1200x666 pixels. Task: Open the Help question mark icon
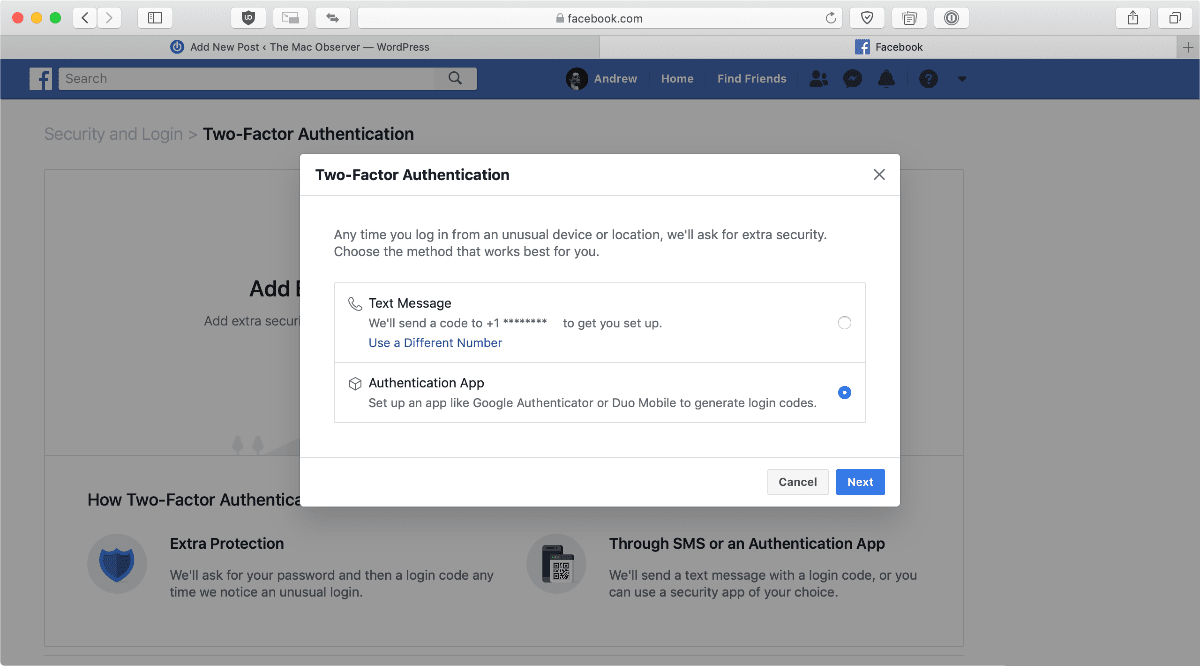click(928, 78)
